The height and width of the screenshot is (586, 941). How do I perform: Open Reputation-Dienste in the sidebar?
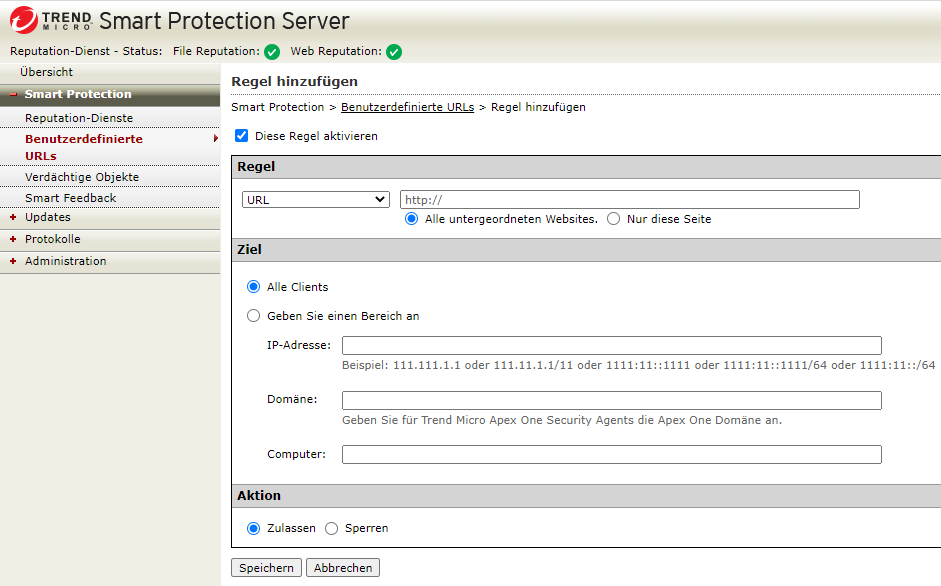[79, 118]
